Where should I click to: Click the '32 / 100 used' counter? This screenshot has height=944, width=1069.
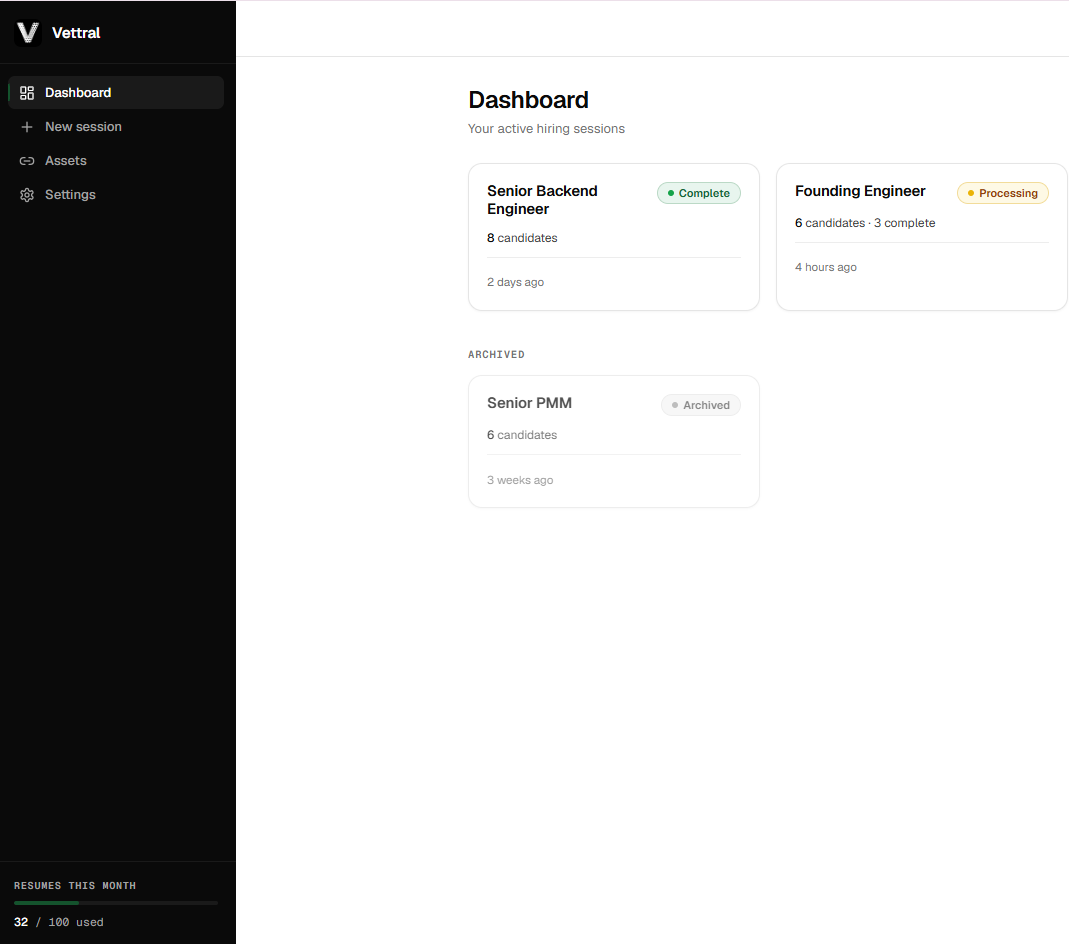[59, 922]
